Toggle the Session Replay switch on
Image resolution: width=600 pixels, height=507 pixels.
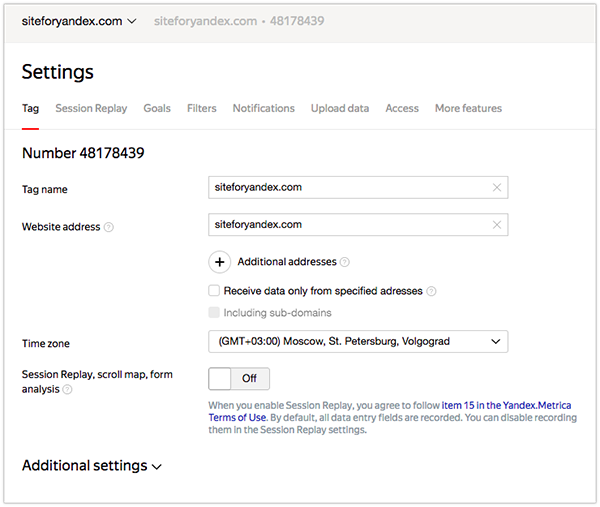click(238, 379)
